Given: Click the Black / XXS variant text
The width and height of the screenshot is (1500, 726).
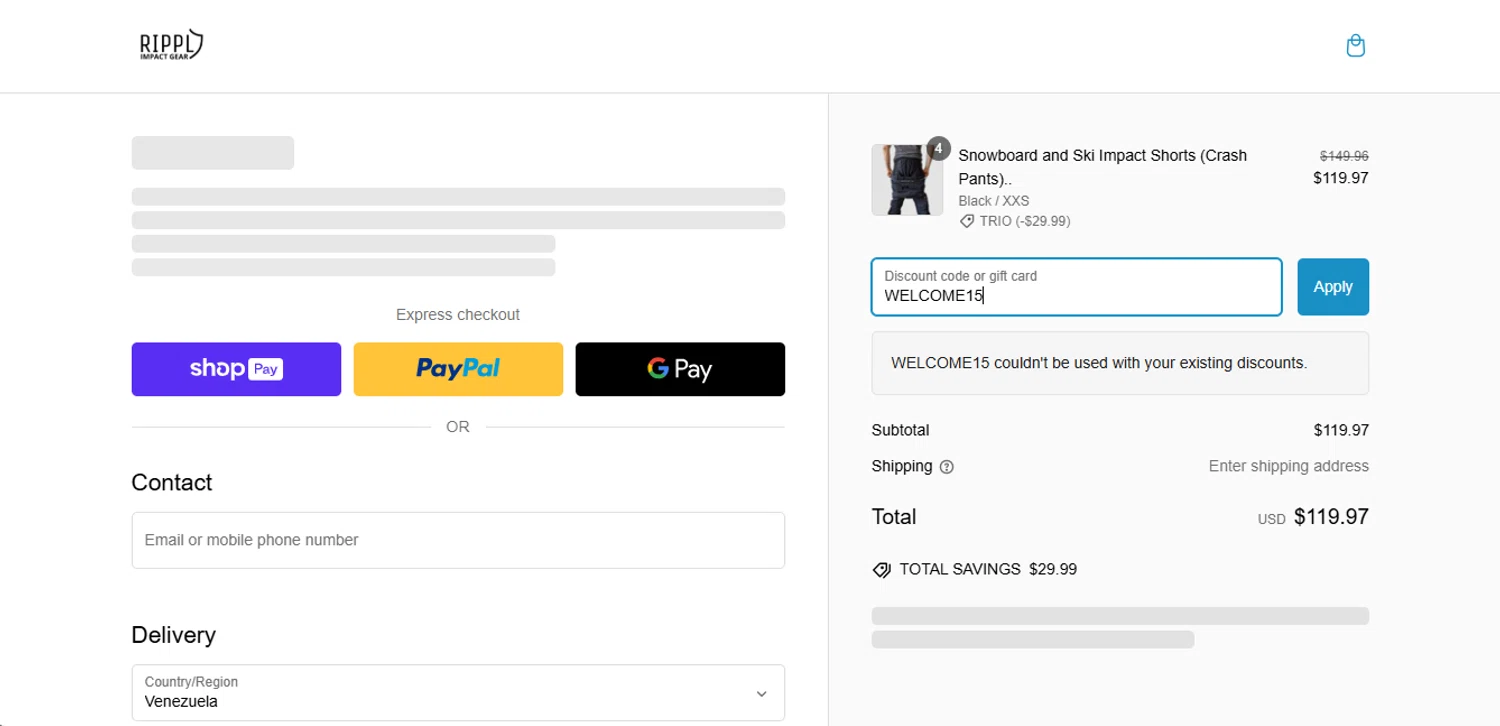Looking at the screenshot, I should (x=994, y=201).
